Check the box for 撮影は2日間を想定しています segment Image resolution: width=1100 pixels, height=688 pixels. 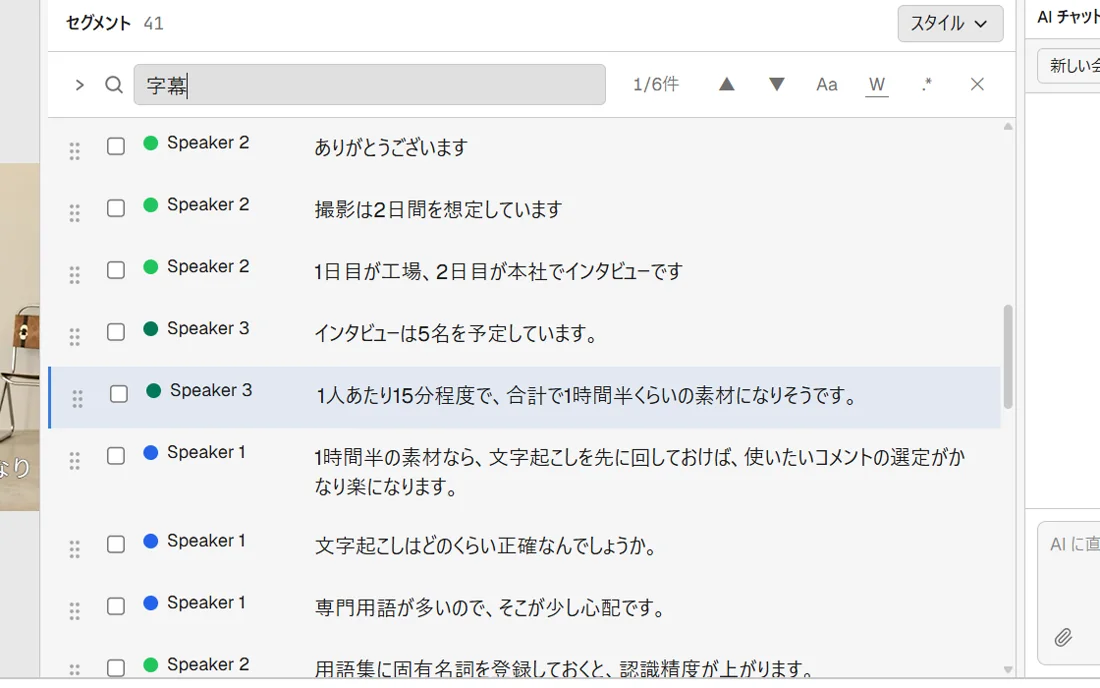[x=116, y=208]
